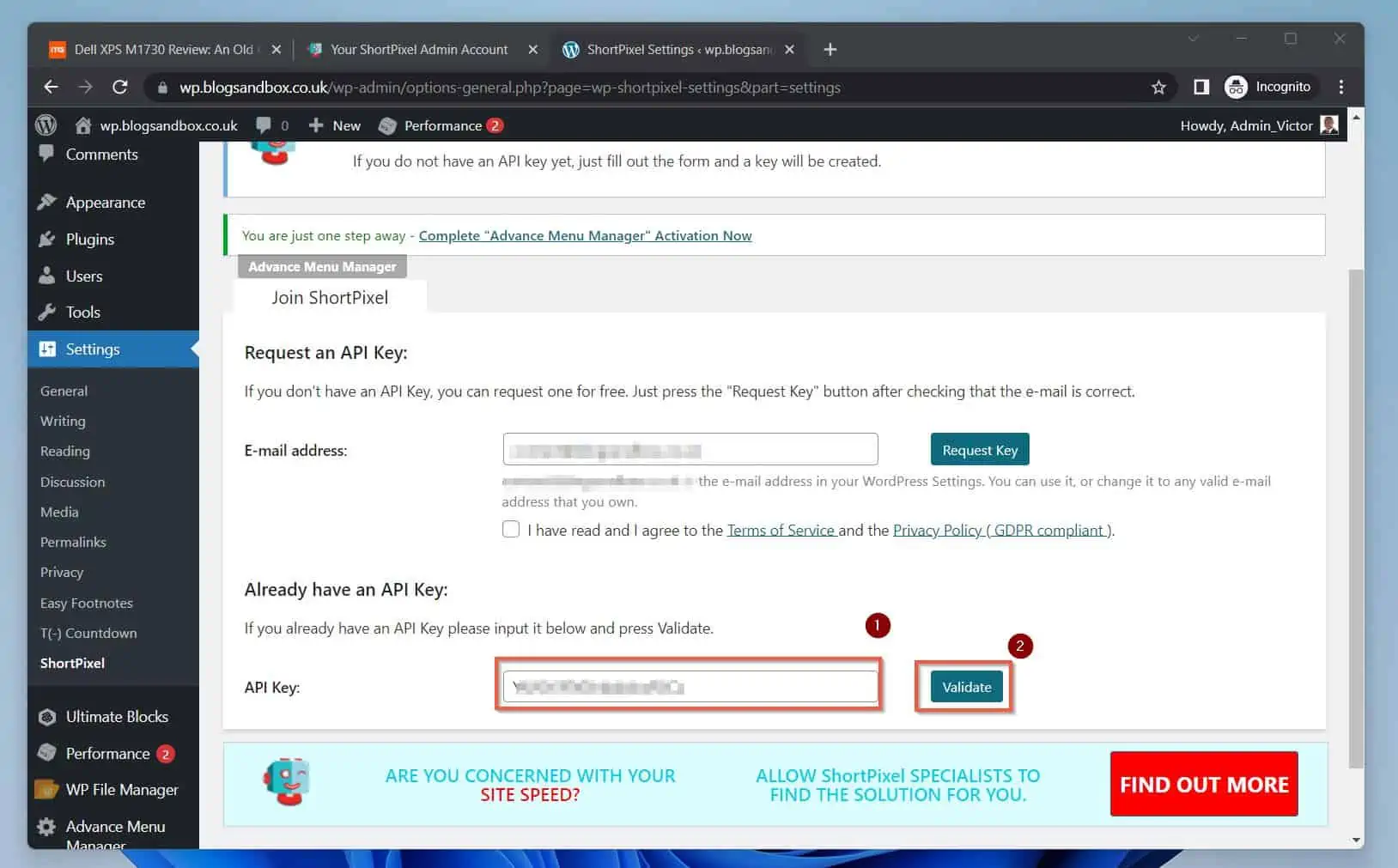Open a new browser tab

point(830,50)
